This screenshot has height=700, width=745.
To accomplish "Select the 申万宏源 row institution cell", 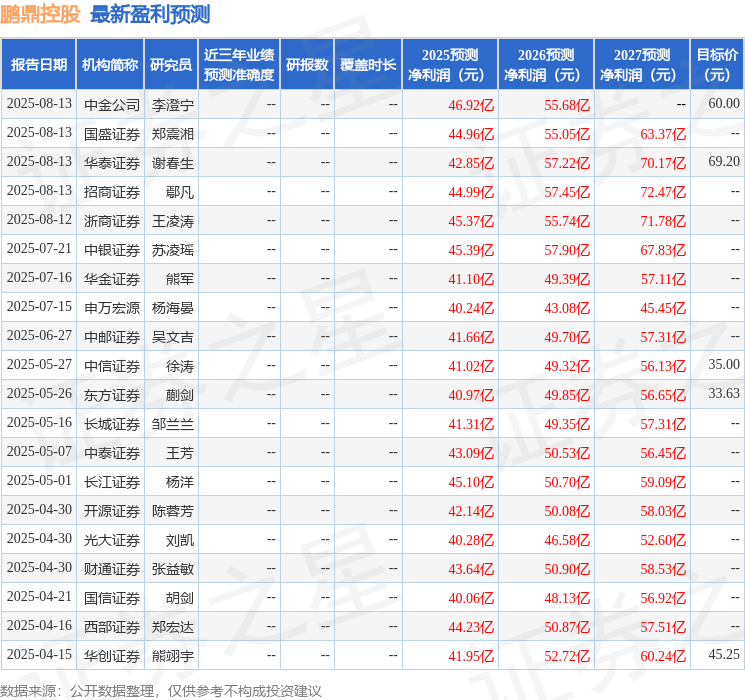I will click(x=111, y=307).
